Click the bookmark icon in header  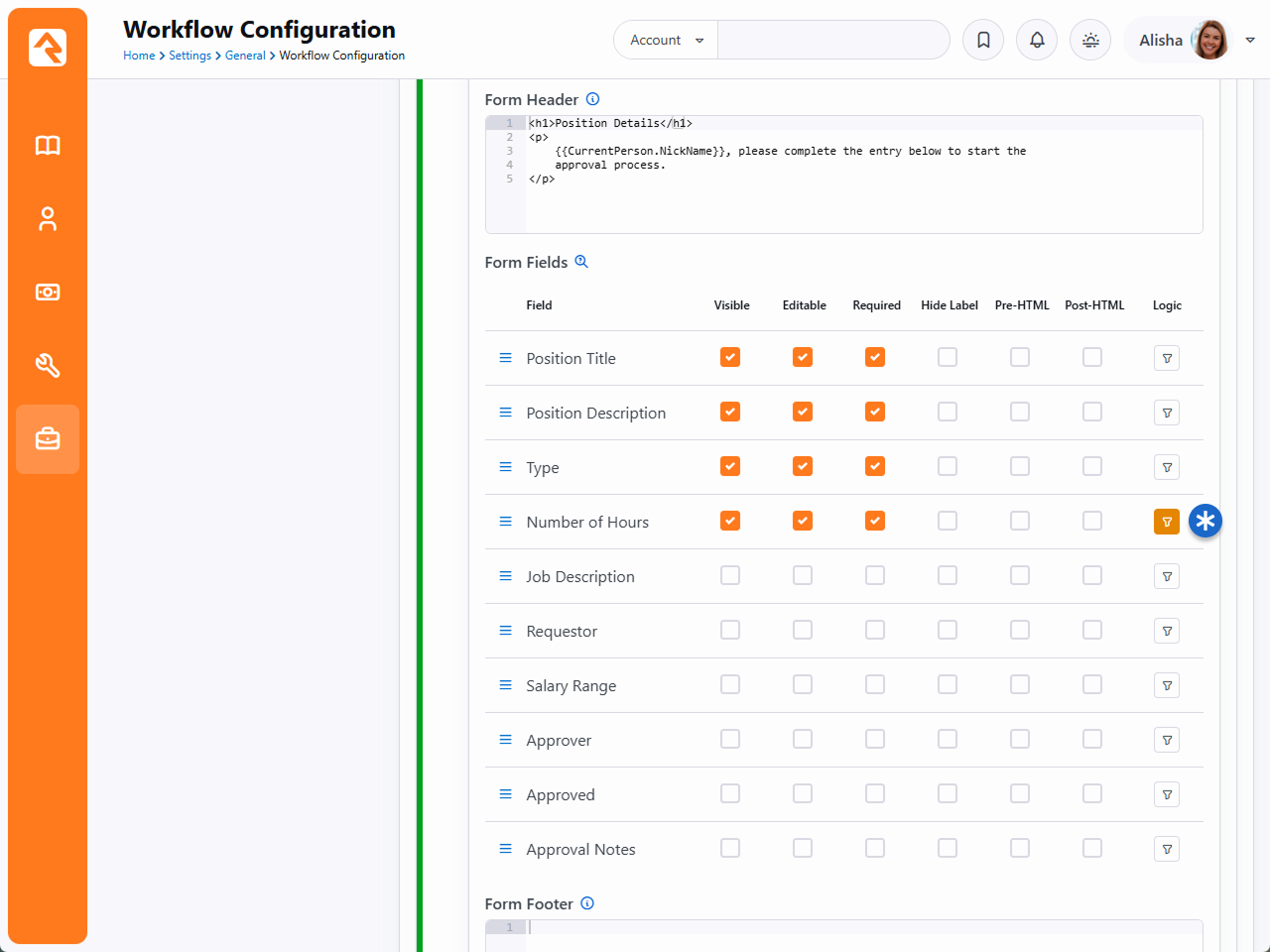pos(983,40)
